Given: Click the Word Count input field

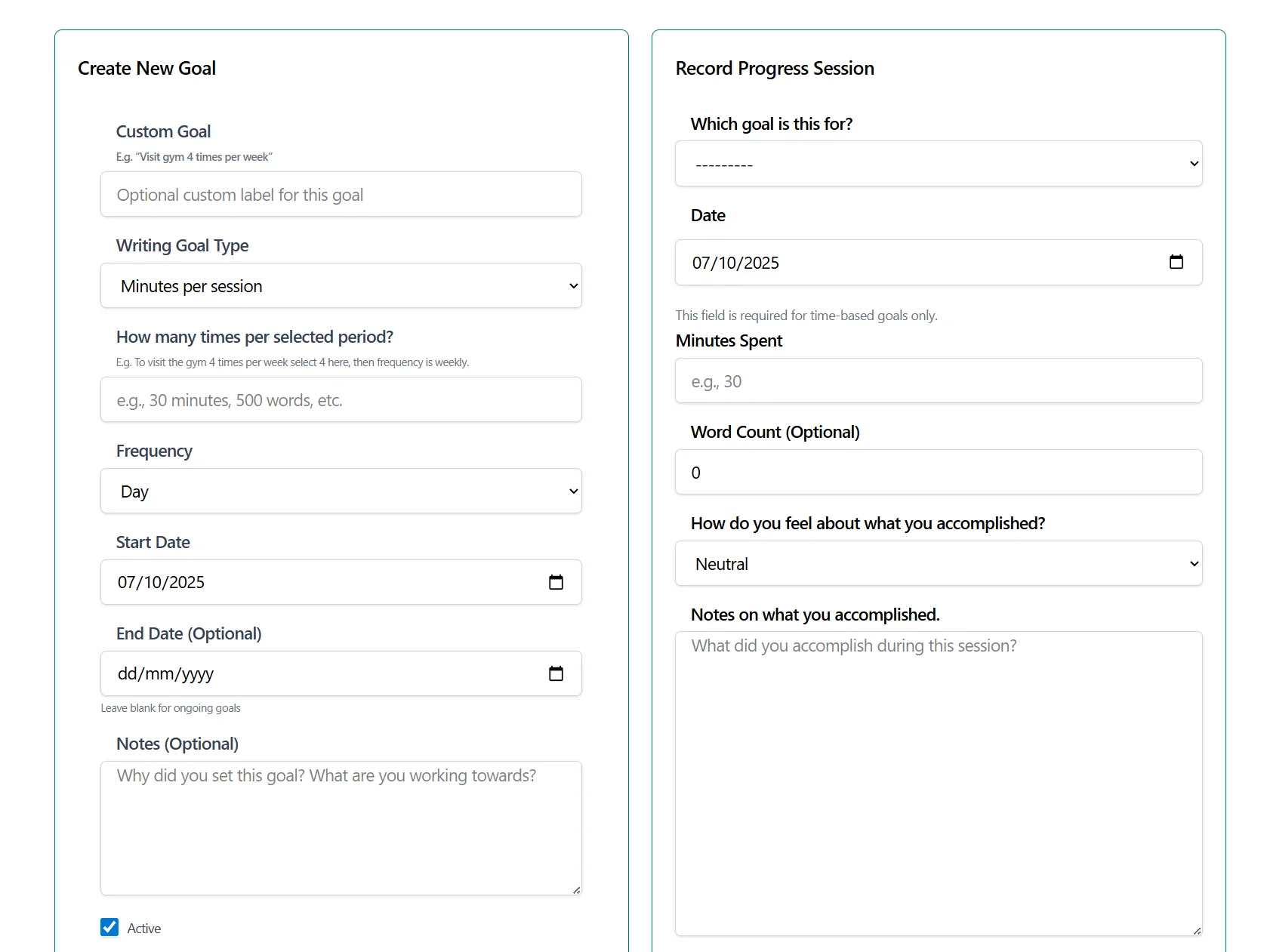Looking at the screenshot, I should [939, 473].
